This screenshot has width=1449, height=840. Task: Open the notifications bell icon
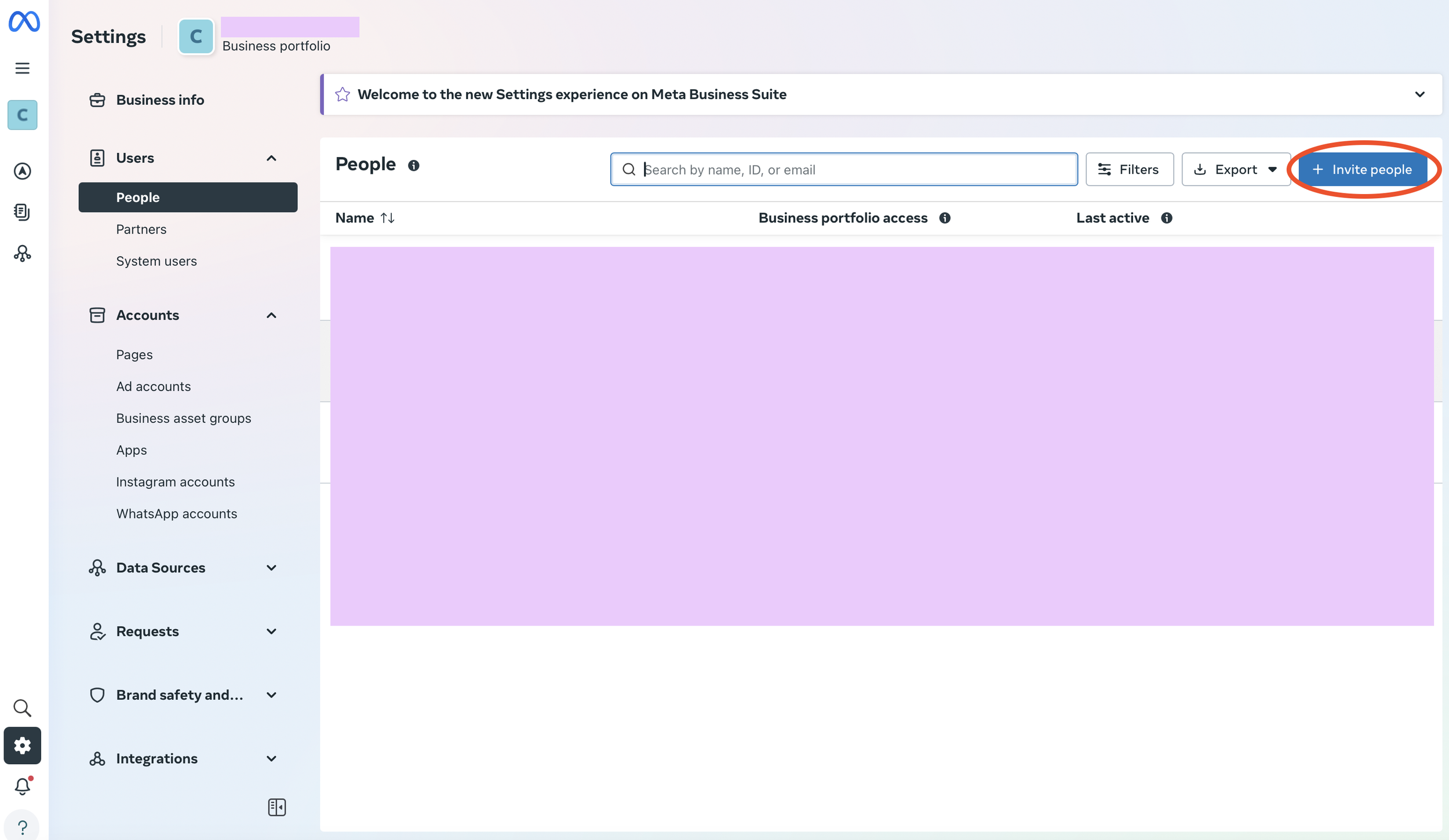click(x=22, y=786)
